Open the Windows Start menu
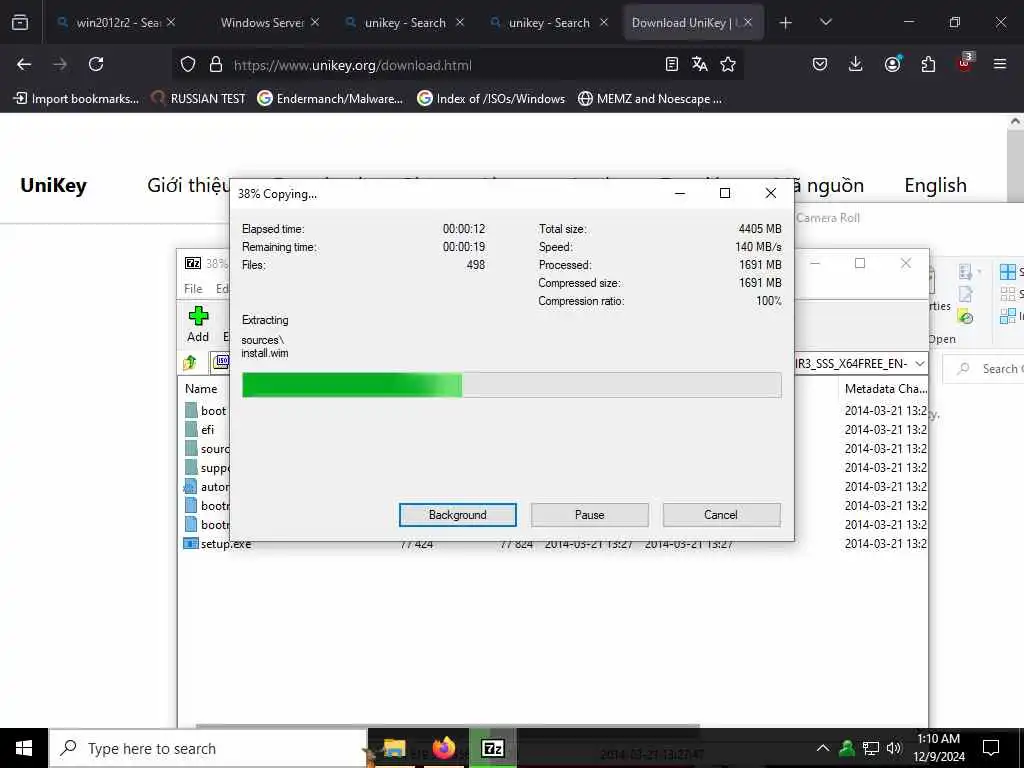 [x=24, y=748]
